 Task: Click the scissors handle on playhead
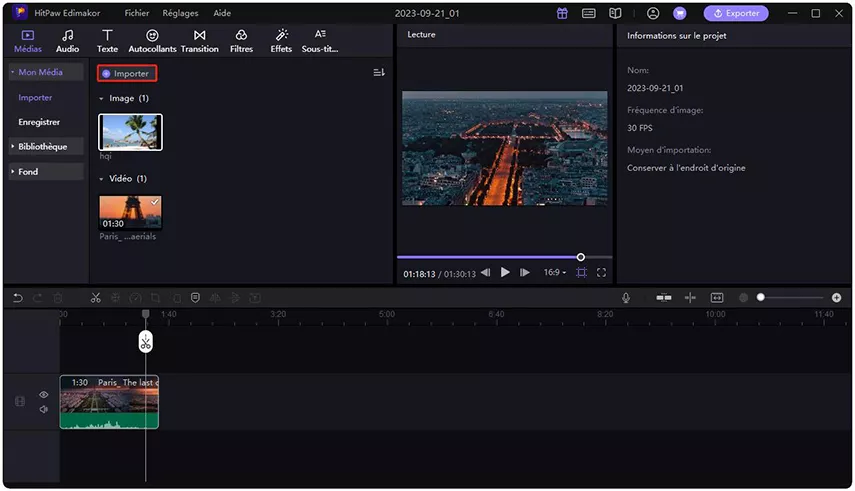(146, 342)
